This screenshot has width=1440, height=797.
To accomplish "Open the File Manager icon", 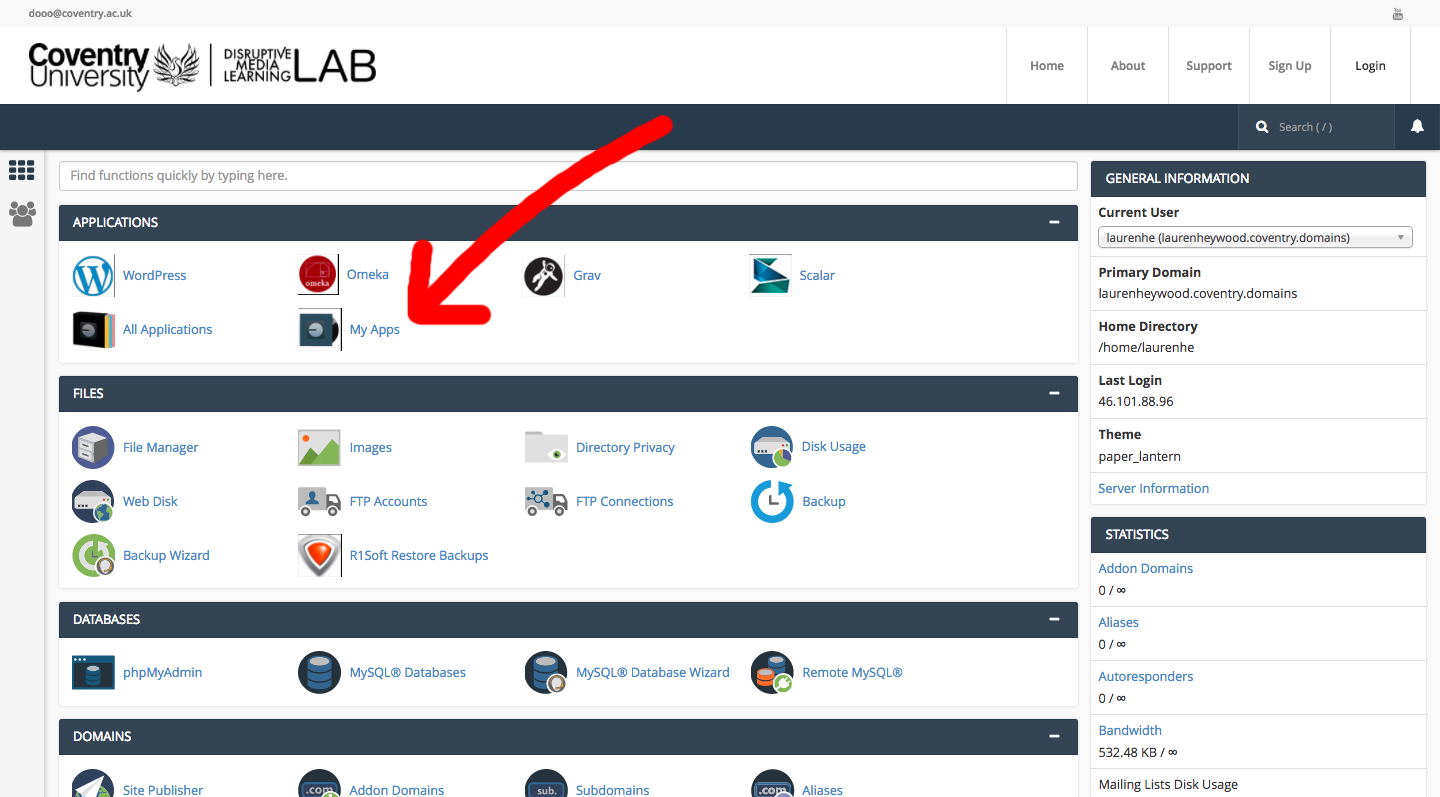I will [93, 447].
